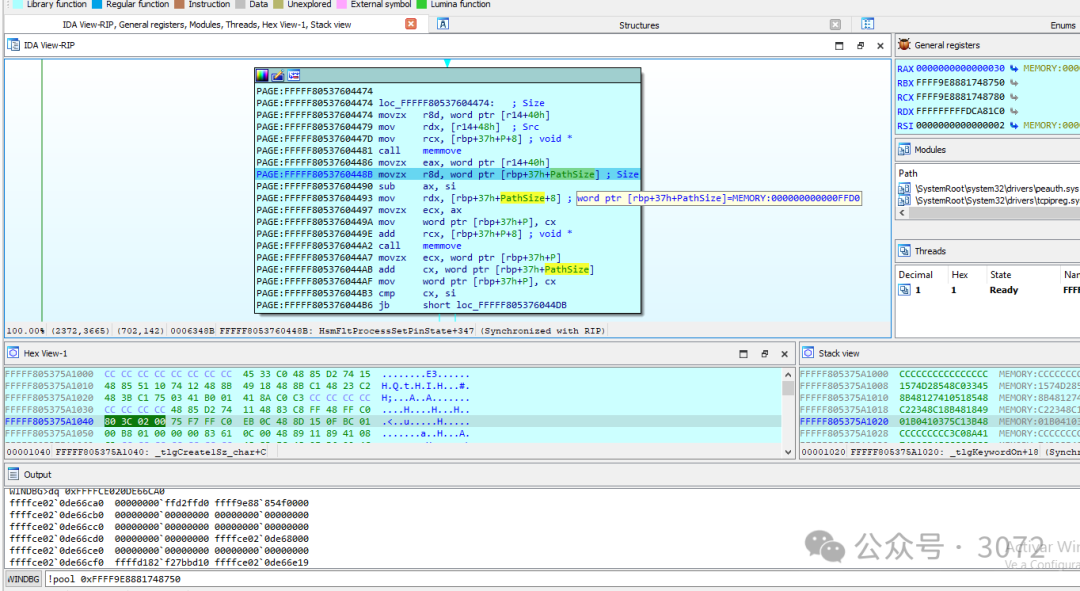Image resolution: width=1080 pixels, height=591 pixels.
Task: Click the edit comment pencil icon in graph block
Action: tap(278, 75)
